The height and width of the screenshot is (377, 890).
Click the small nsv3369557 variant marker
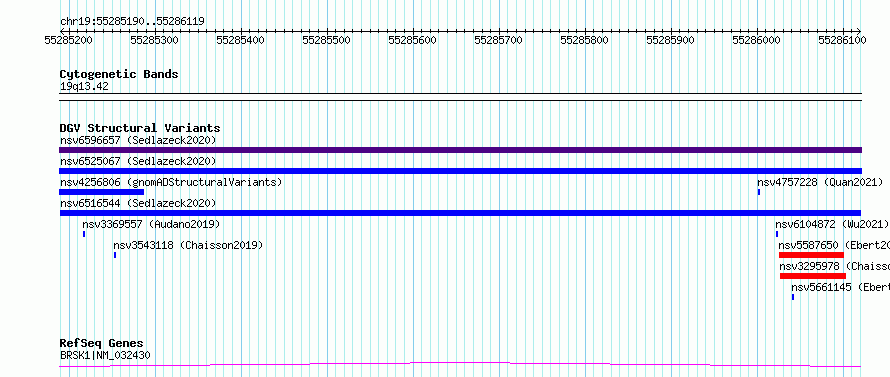click(x=84, y=234)
